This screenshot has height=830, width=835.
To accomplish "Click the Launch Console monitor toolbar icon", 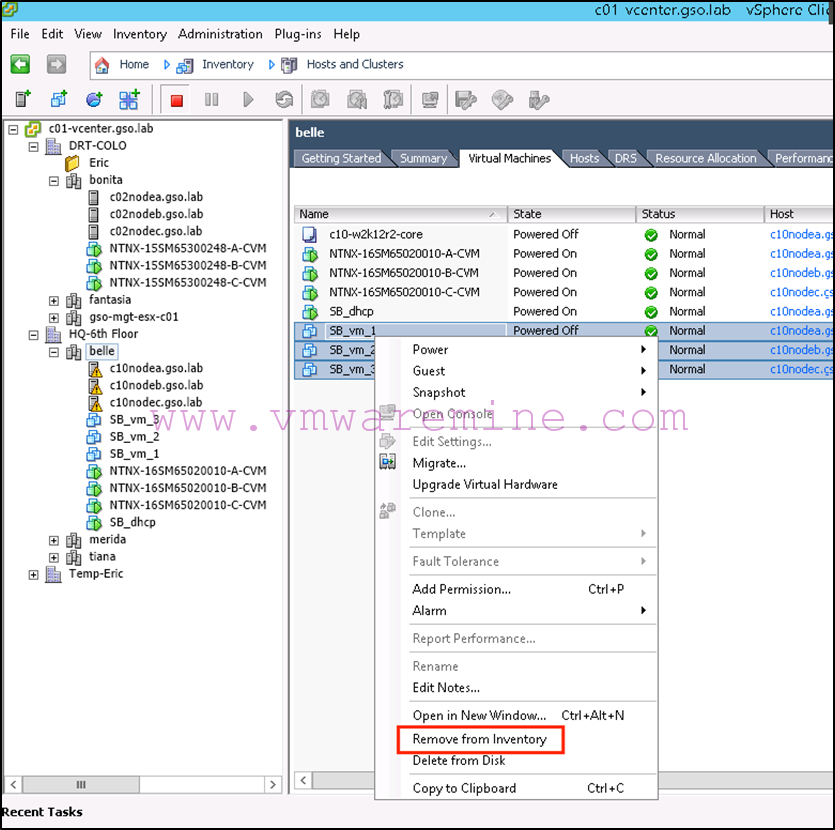I will coord(430,100).
